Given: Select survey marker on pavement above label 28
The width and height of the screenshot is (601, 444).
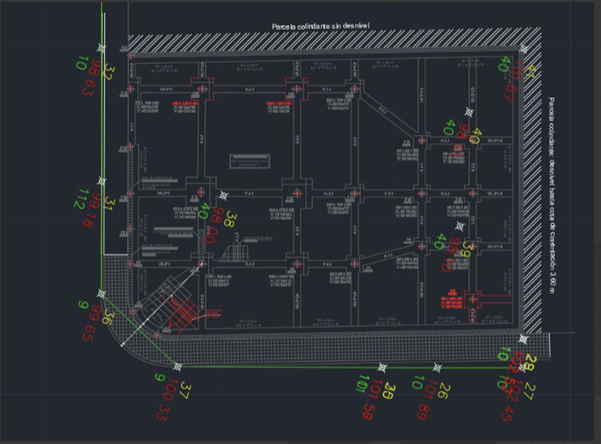Looking at the screenshot, I should click(x=523, y=339).
